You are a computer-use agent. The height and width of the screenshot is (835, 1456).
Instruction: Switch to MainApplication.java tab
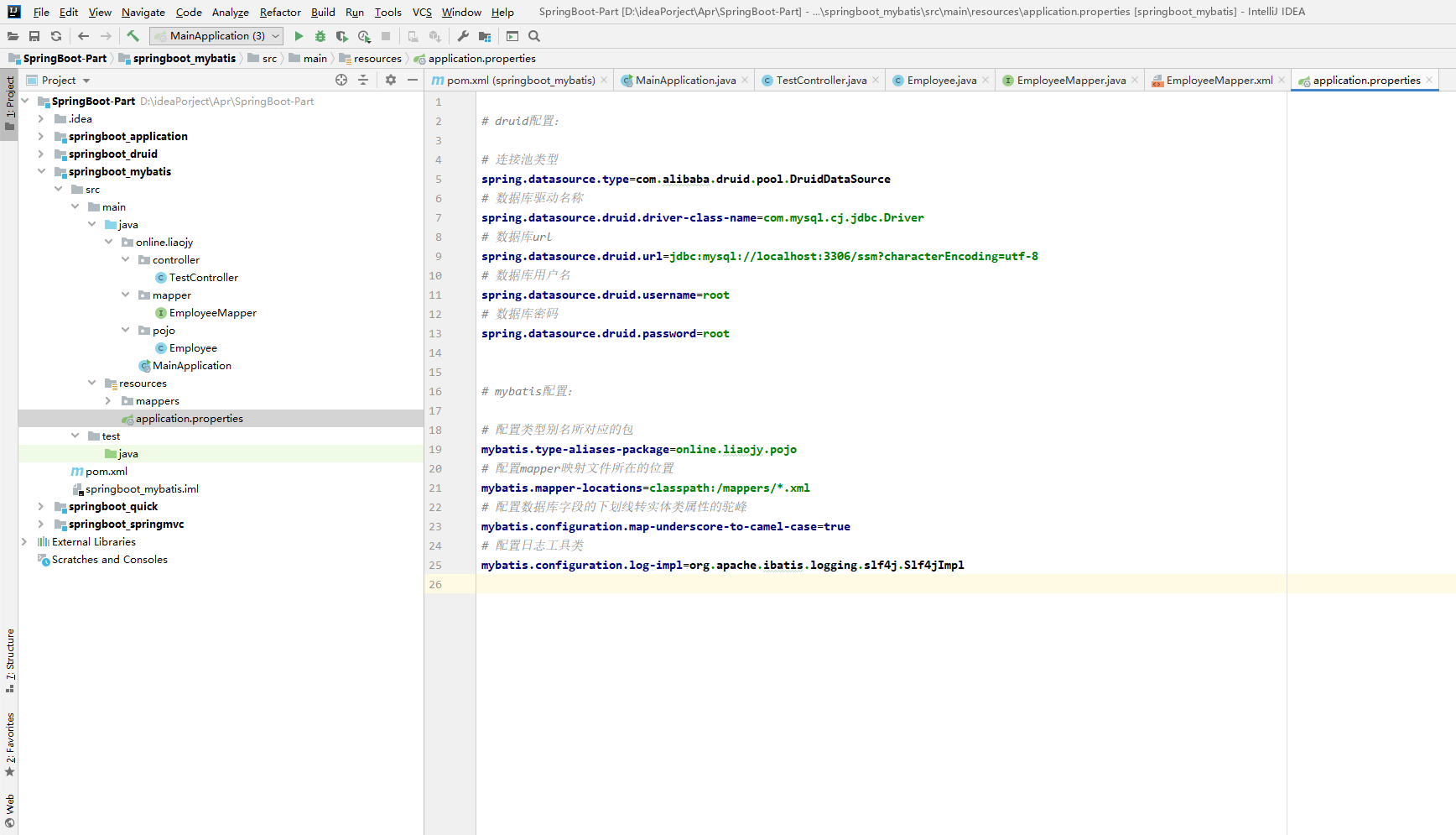(684, 80)
